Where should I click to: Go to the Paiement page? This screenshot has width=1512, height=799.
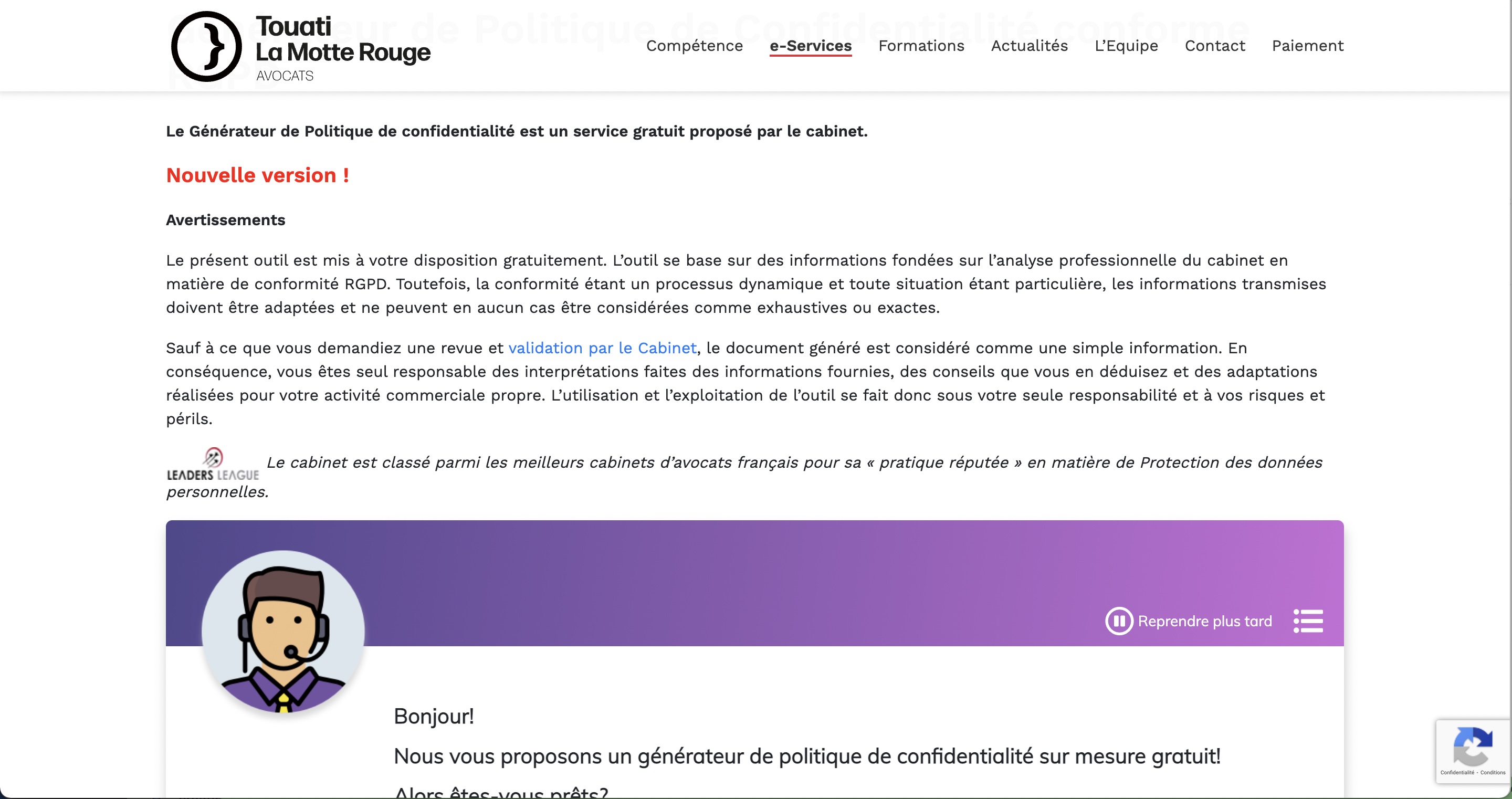1308,46
